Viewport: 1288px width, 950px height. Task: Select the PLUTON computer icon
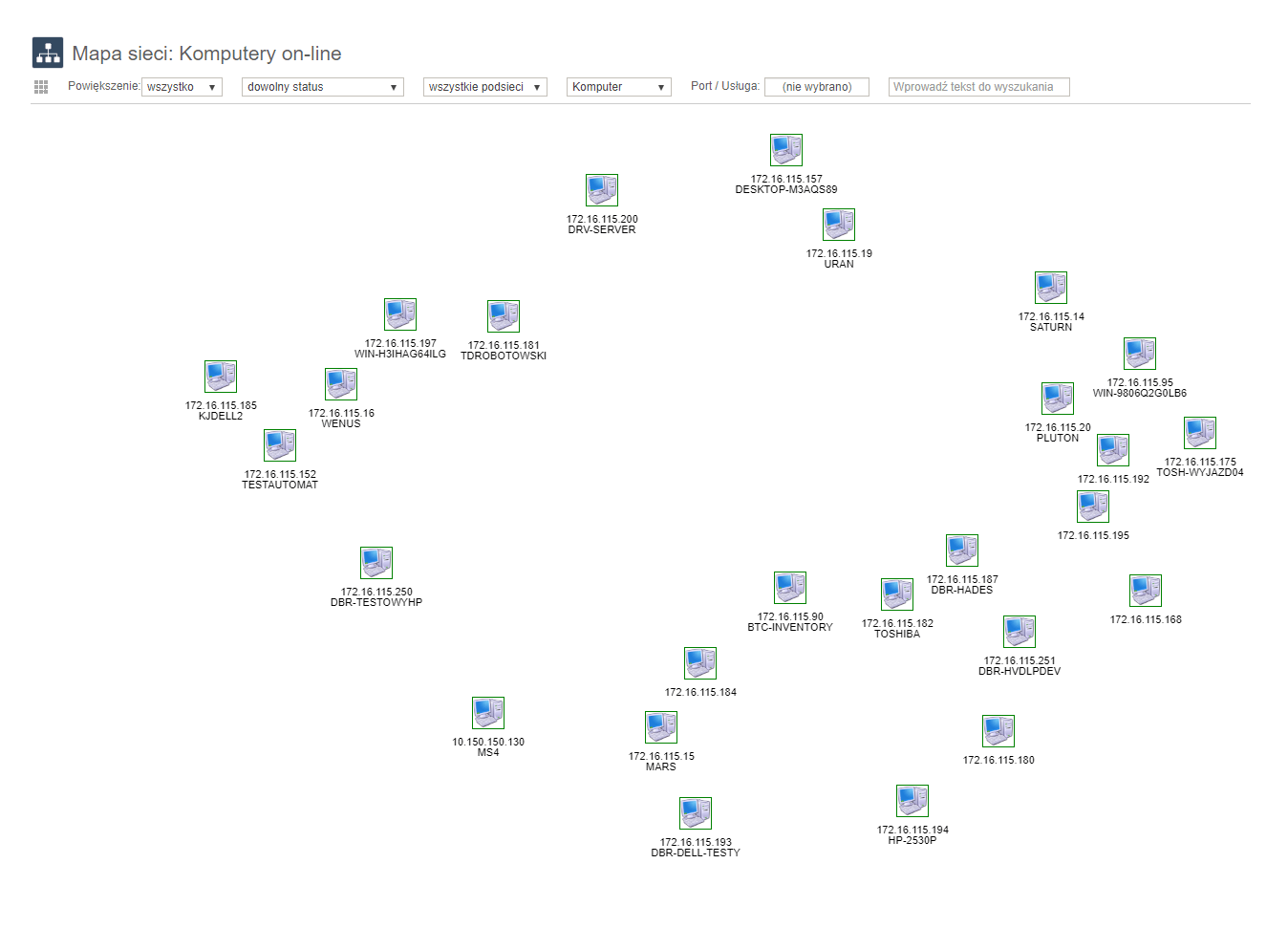coord(1058,399)
